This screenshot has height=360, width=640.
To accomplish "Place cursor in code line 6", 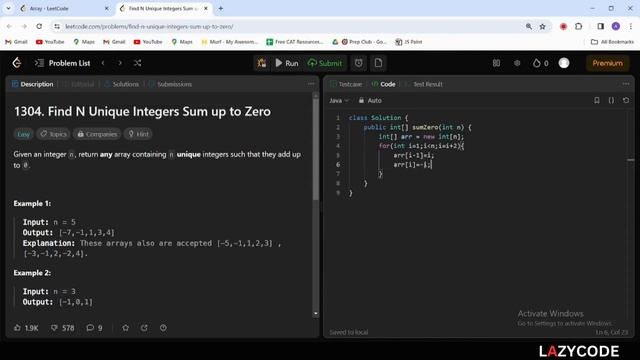I will (x=413, y=164).
